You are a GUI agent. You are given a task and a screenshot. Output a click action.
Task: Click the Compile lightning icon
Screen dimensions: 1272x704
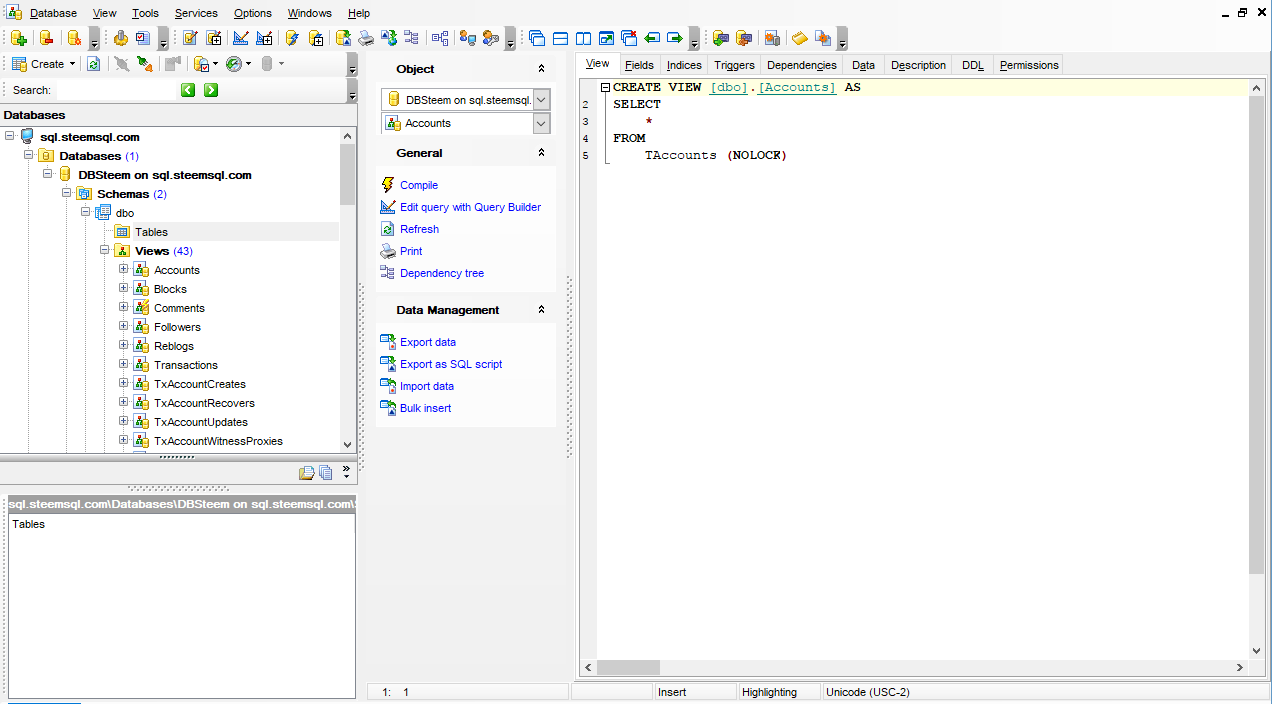pyautogui.click(x=388, y=185)
